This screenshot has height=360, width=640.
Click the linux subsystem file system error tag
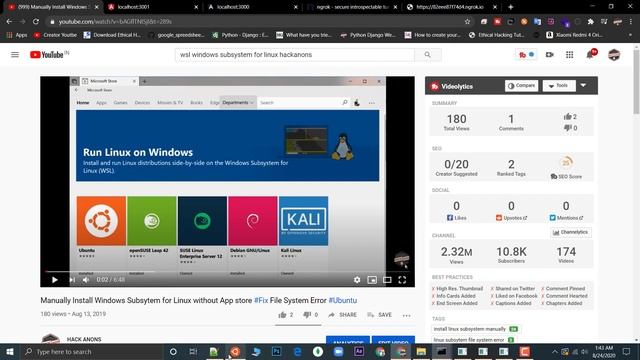(x=473, y=340)
